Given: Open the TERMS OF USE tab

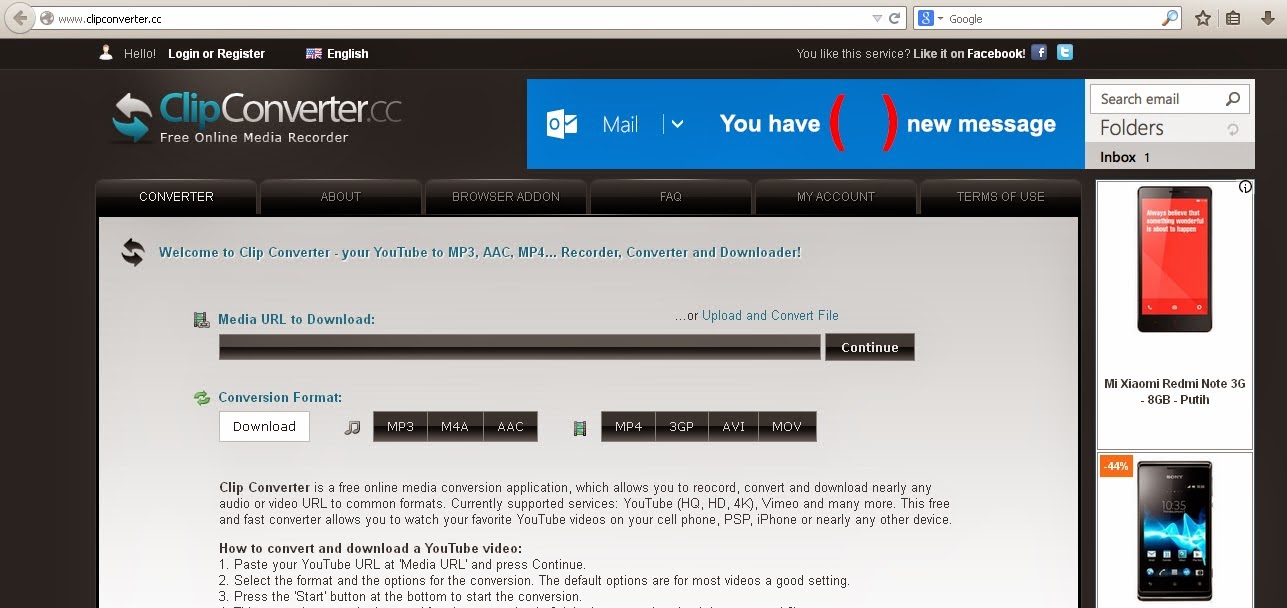Looking at the screenshot, I should click(1000, 197).
